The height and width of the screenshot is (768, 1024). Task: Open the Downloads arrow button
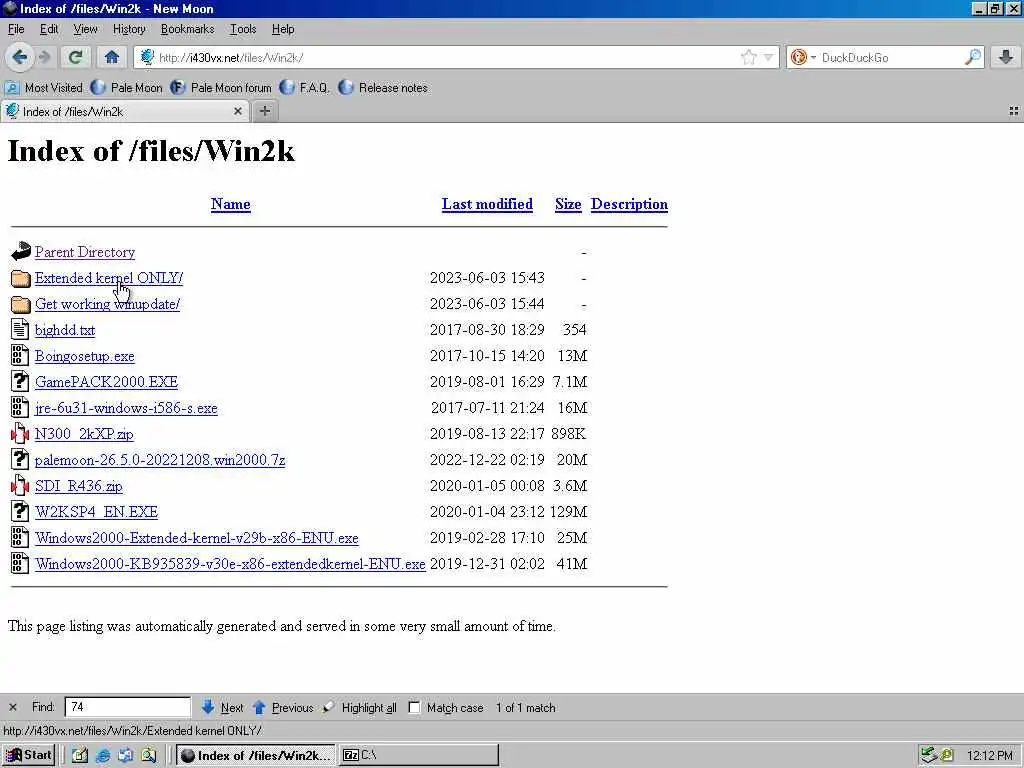tap(1006, 57)
